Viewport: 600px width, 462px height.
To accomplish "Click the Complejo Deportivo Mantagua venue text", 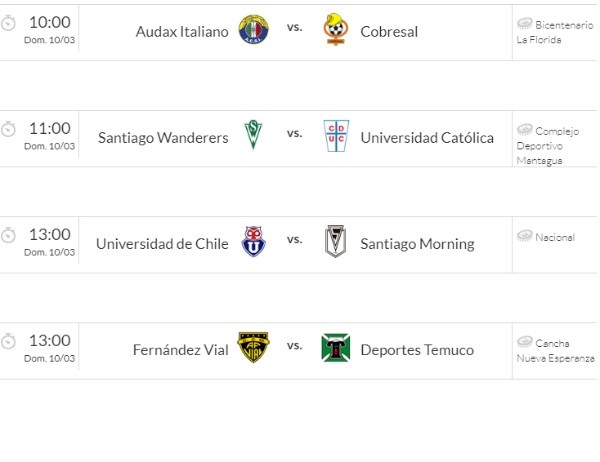I will pyautogui.click(x=548, y=146).
